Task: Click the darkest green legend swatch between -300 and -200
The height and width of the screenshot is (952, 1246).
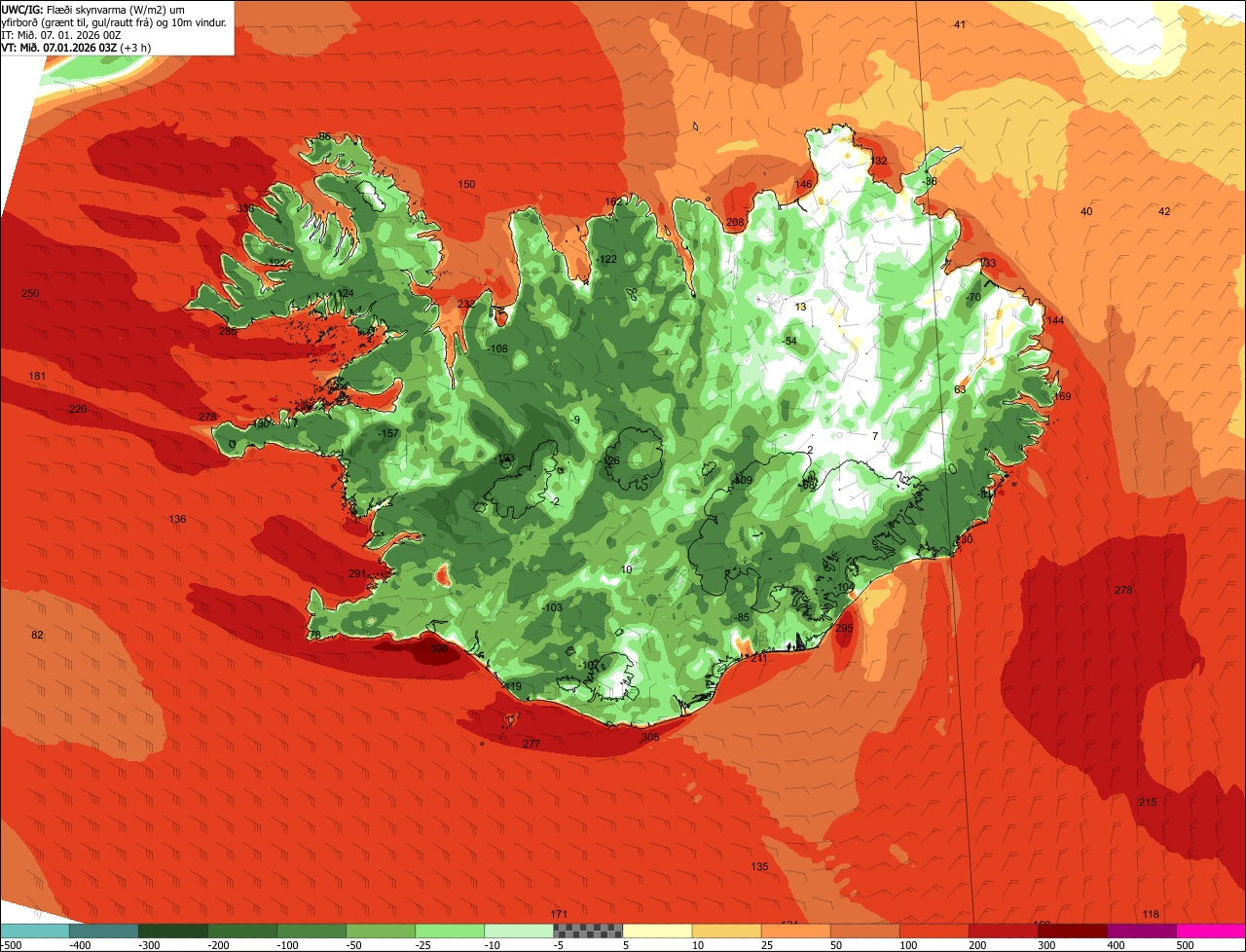Action: pos(172,931)
